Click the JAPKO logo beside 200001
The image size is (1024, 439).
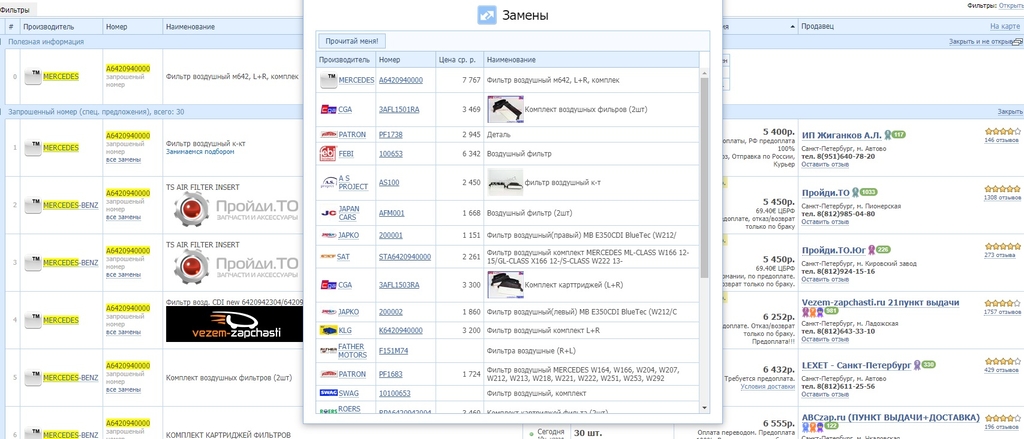click(328, 235)
